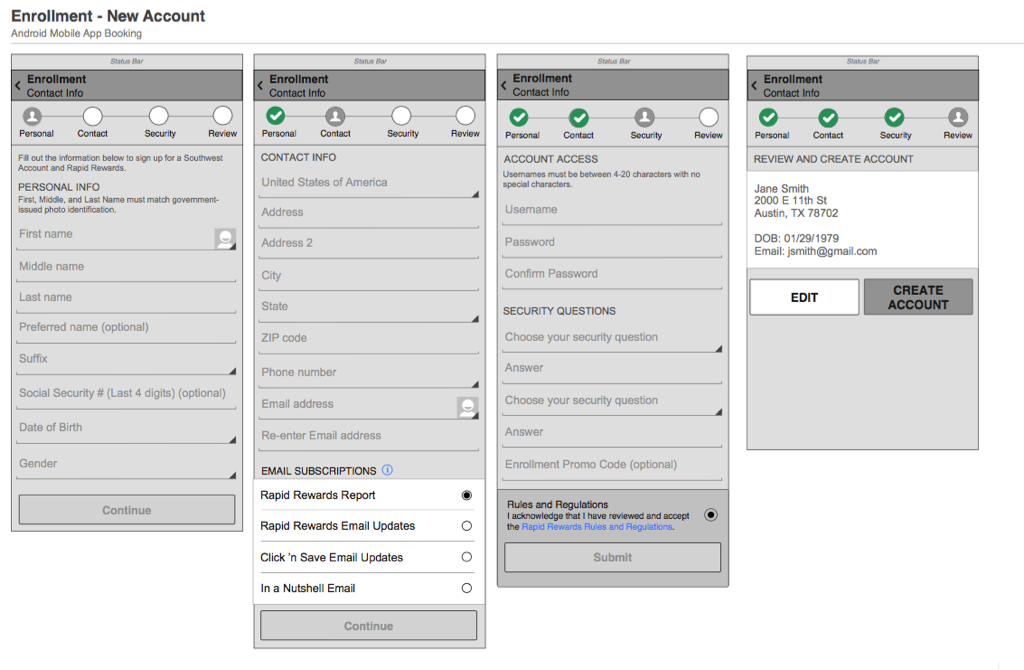Open the first security question dropdown
The width and height of the screenshot is (1024, 670).
click(x=611, y=338)
